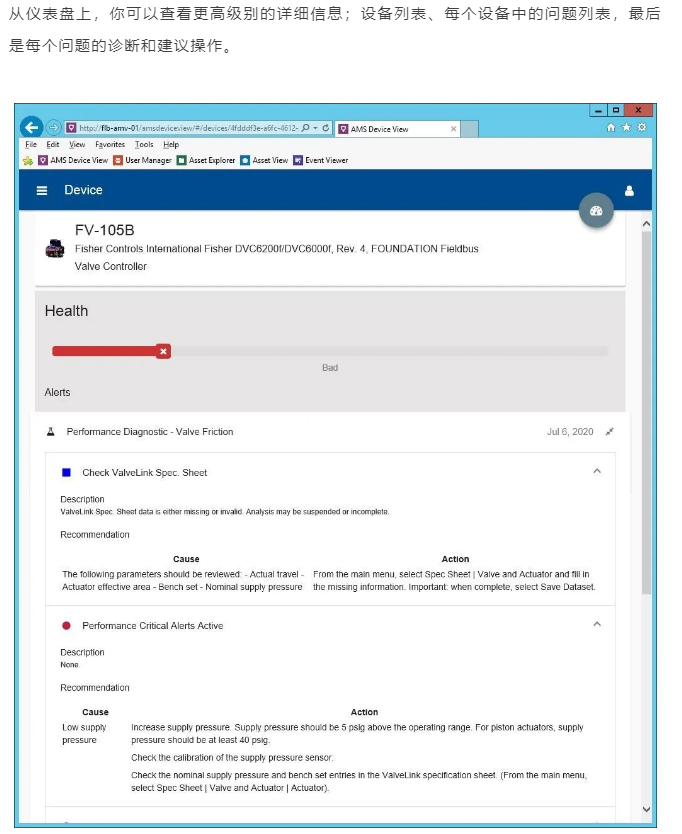Click the add-to-favorites bar star icon

[x=28, y=161]
